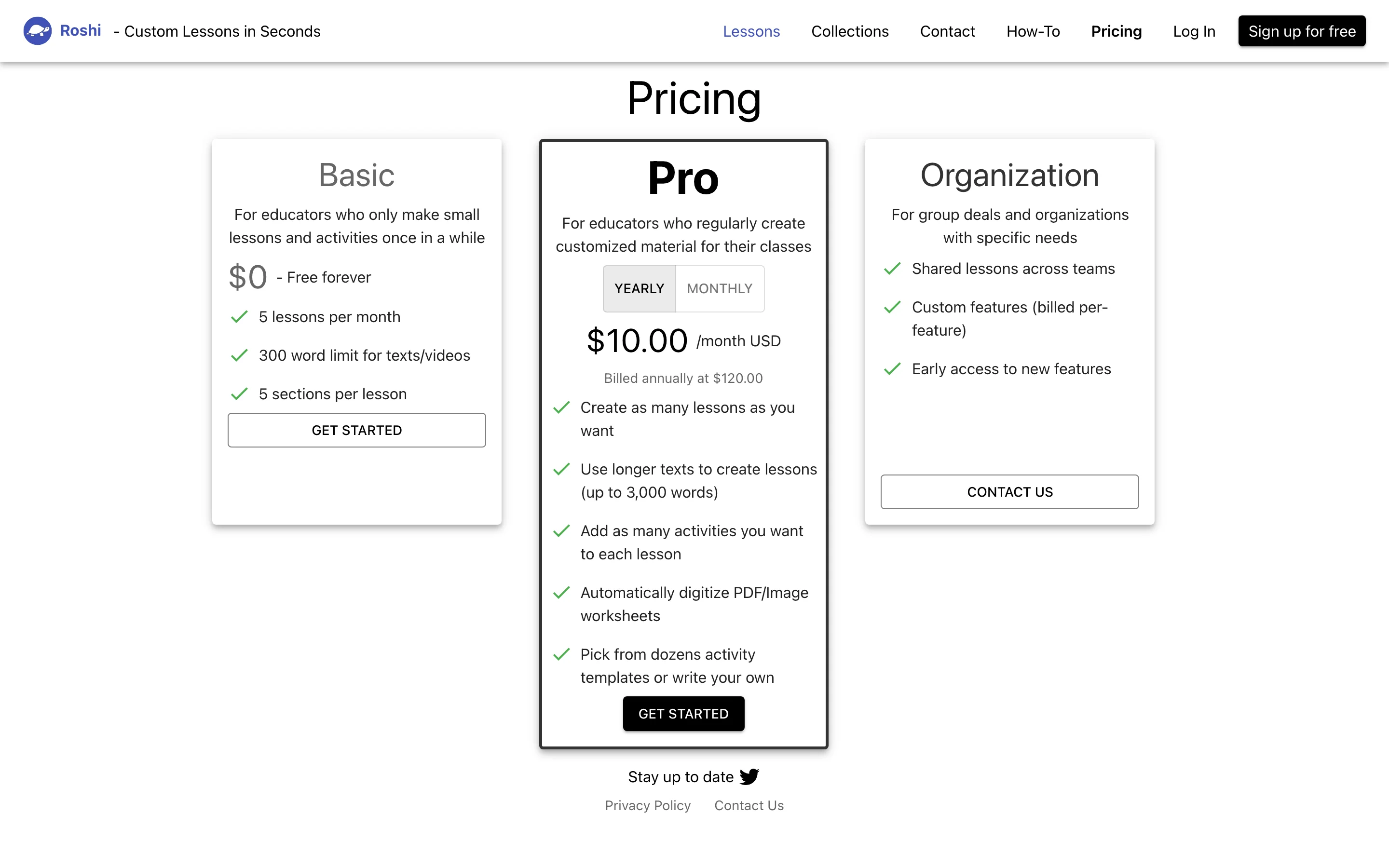Viewport: 1389px width, 868px height.
Task: Click checkmark beside 5 lessons per month
Action: pyautogui.click(x=239, y=317)
